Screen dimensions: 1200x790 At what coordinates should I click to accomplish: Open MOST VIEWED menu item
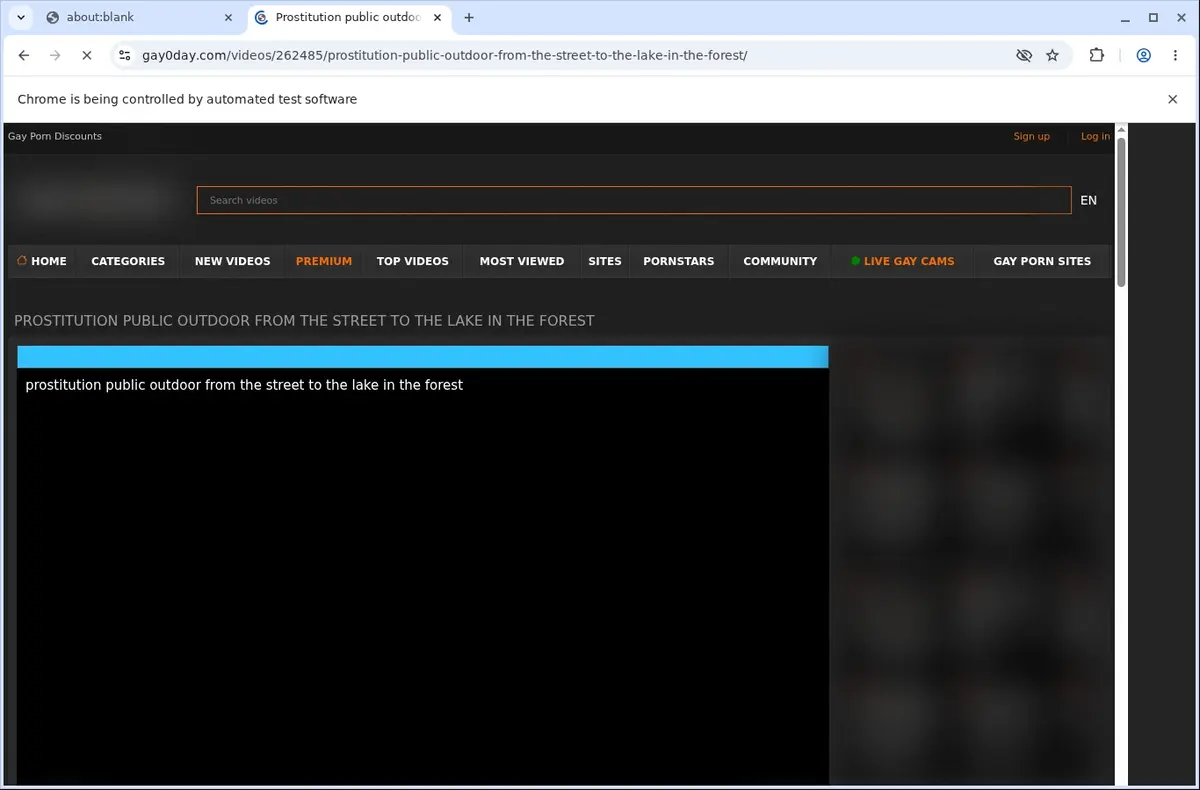tap(521, 261)
